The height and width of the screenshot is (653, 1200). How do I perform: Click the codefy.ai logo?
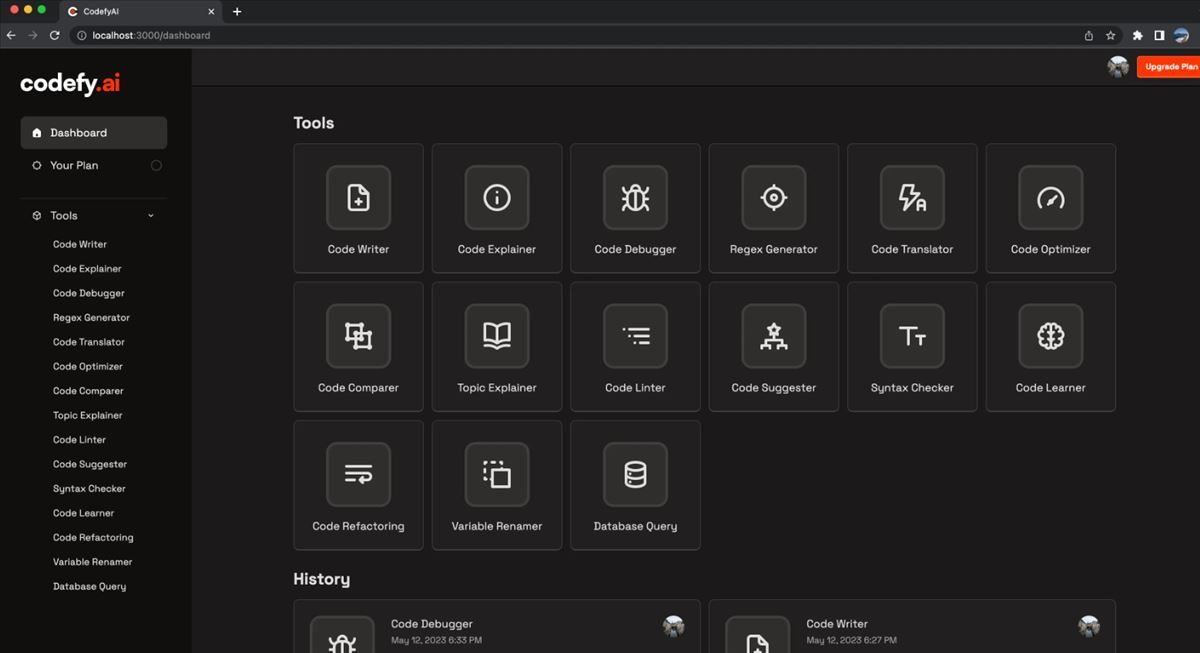70,84
